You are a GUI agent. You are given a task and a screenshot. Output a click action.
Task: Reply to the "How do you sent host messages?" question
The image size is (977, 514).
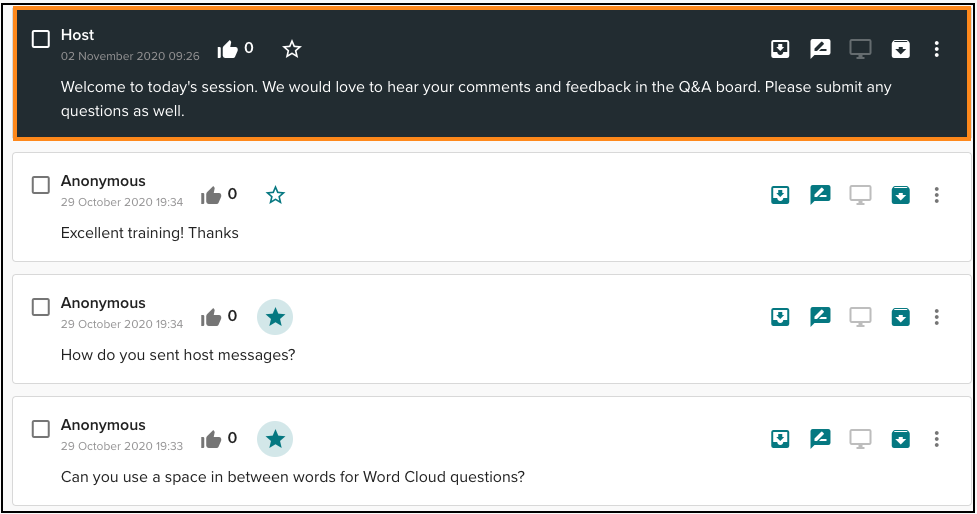[820, 317]
